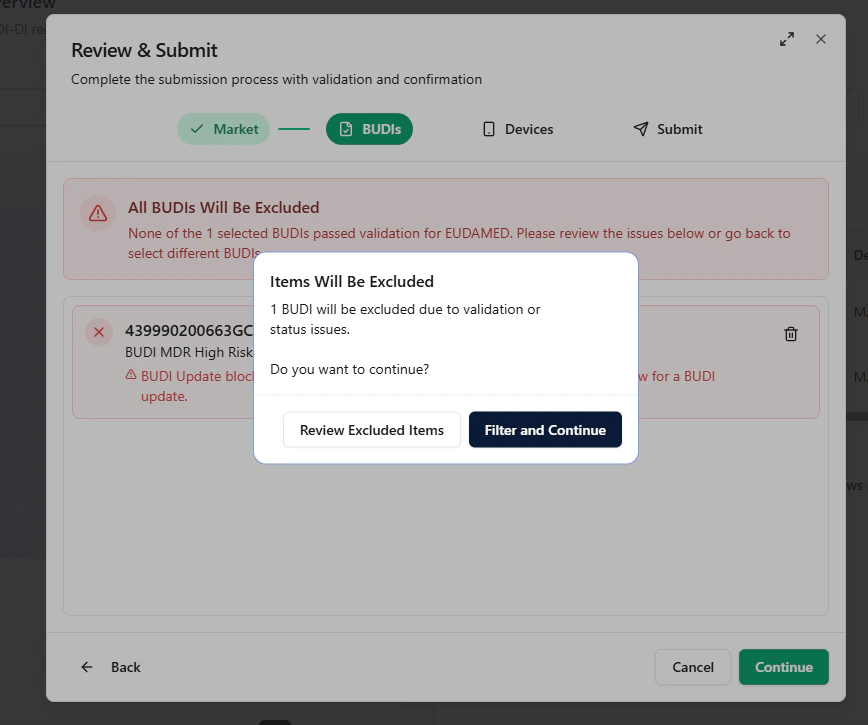Switch to the Devices step
Screen dimensions: 868x725
(517, 128)
